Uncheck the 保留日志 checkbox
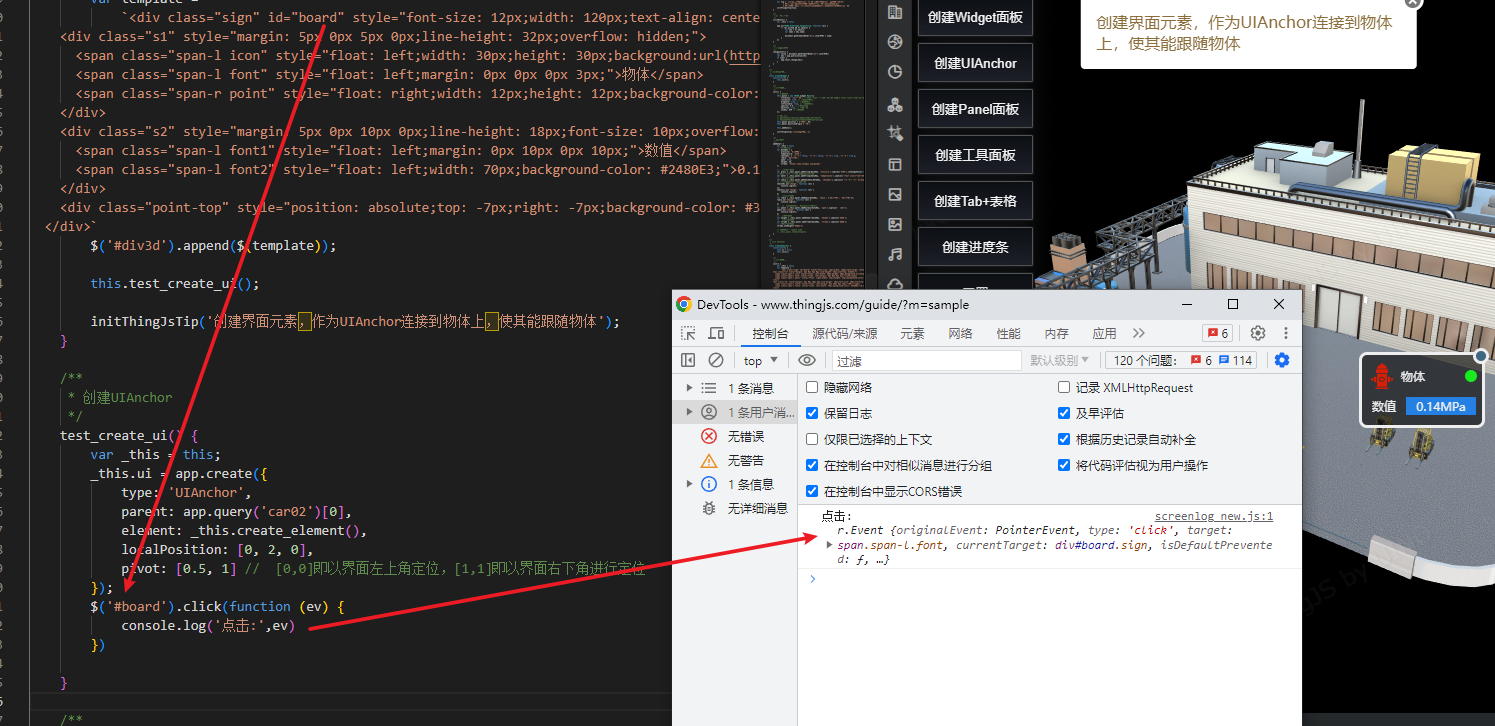 812,413
